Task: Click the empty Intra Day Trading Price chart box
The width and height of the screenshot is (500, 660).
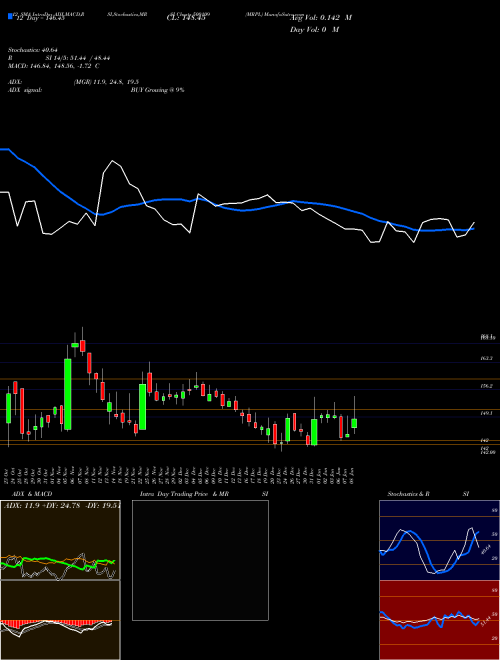Action: (200, 560)
